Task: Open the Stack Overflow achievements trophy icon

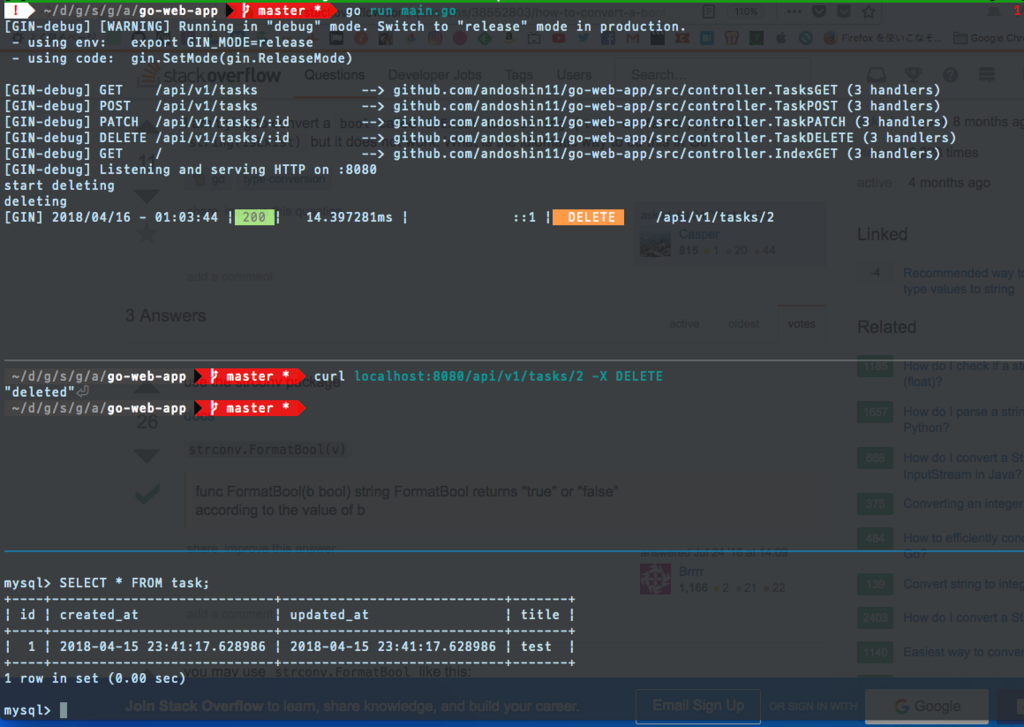Action: [914, 74]
